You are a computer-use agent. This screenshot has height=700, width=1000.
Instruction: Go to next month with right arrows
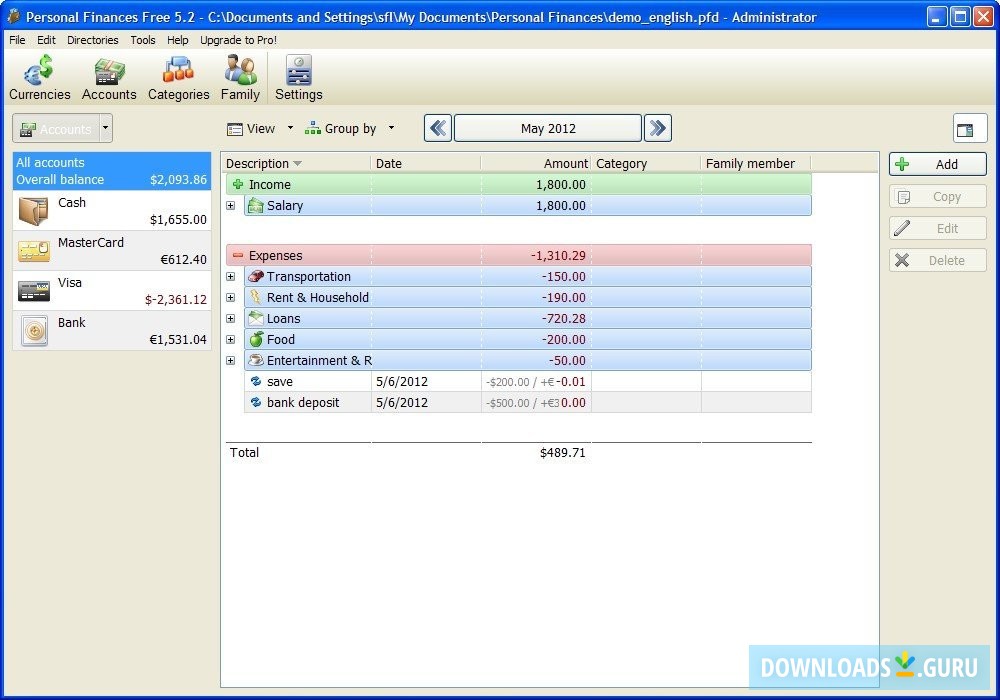point(657,128)
